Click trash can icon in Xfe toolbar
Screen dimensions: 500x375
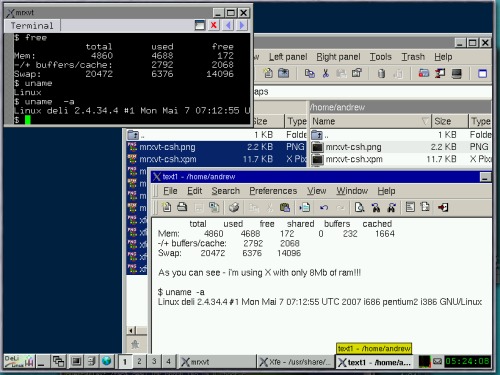(382, 73)
